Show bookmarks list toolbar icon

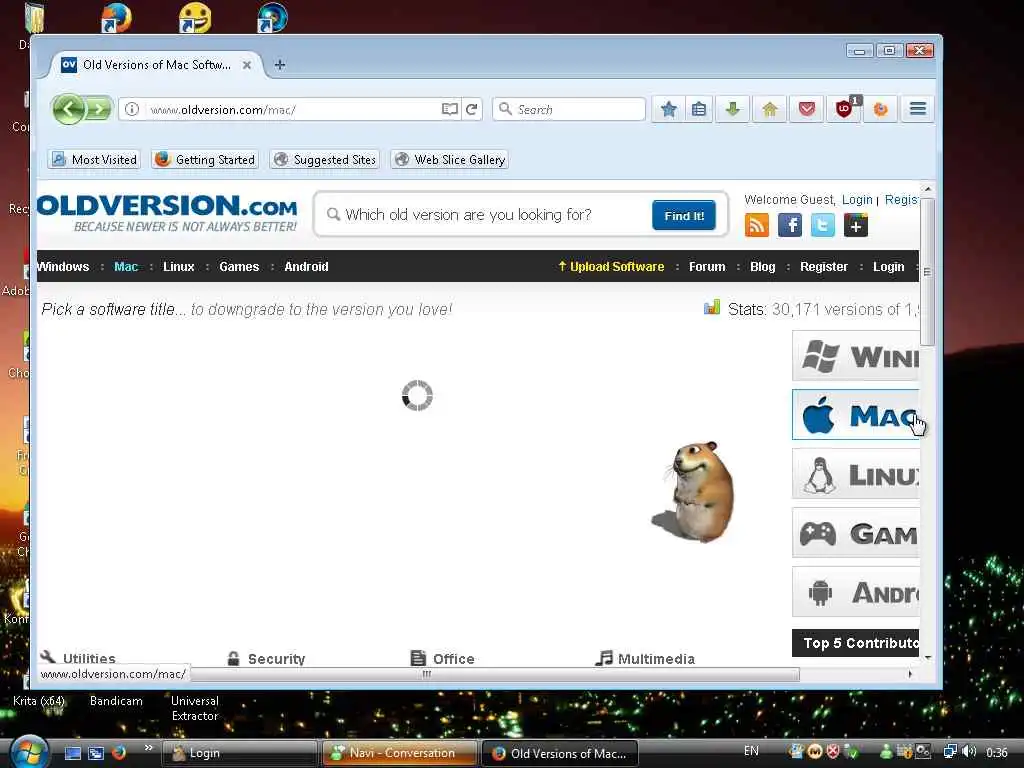pos(699,109)
